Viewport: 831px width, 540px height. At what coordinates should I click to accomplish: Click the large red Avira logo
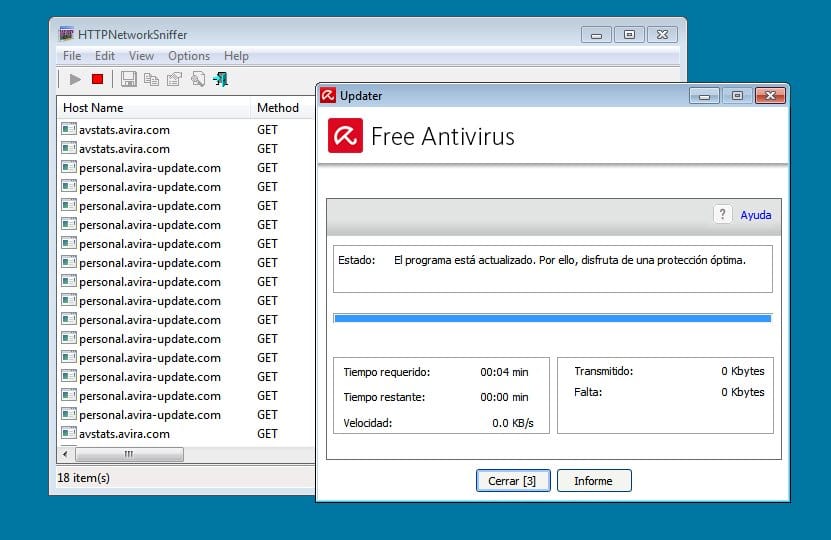(346, 136)
